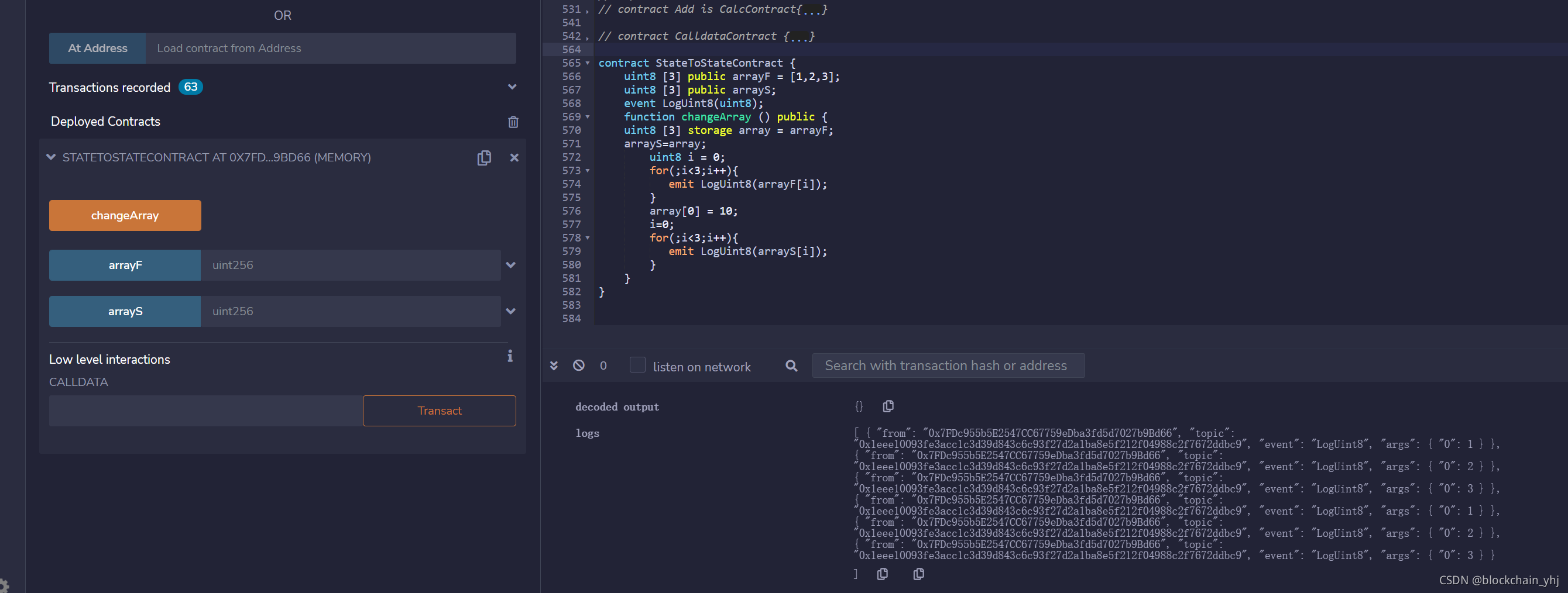Screen dimensions: 1568x593
Task: Copy the decoded output value
Action: pos(888,406)
